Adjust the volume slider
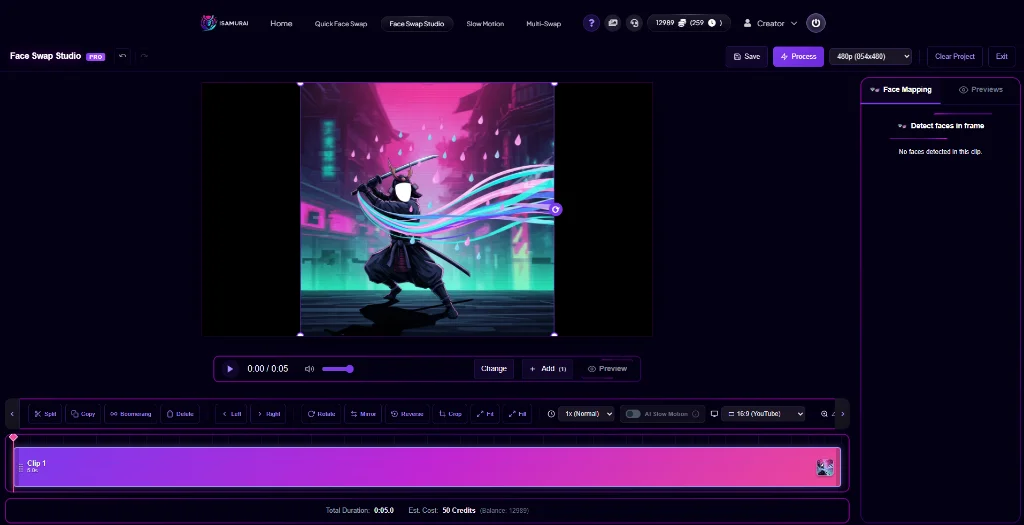The height and width of the screenshot is (525, 1024). (338, 369)
